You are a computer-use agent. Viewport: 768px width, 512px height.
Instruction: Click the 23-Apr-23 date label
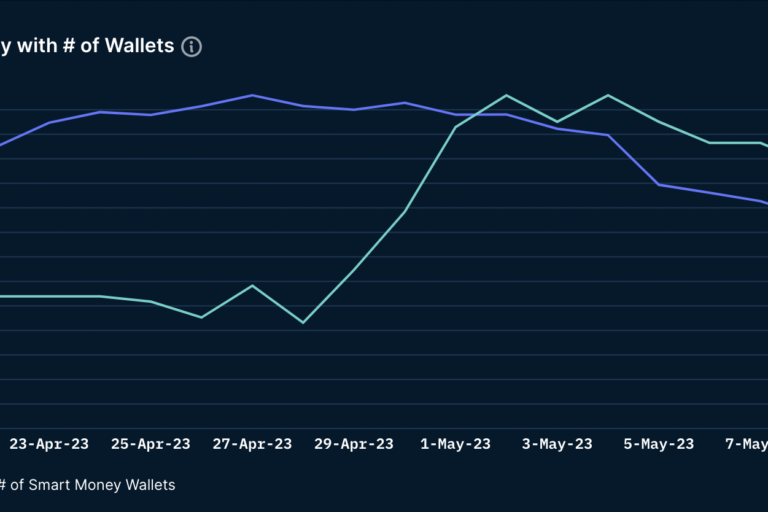tap(49, 444)
